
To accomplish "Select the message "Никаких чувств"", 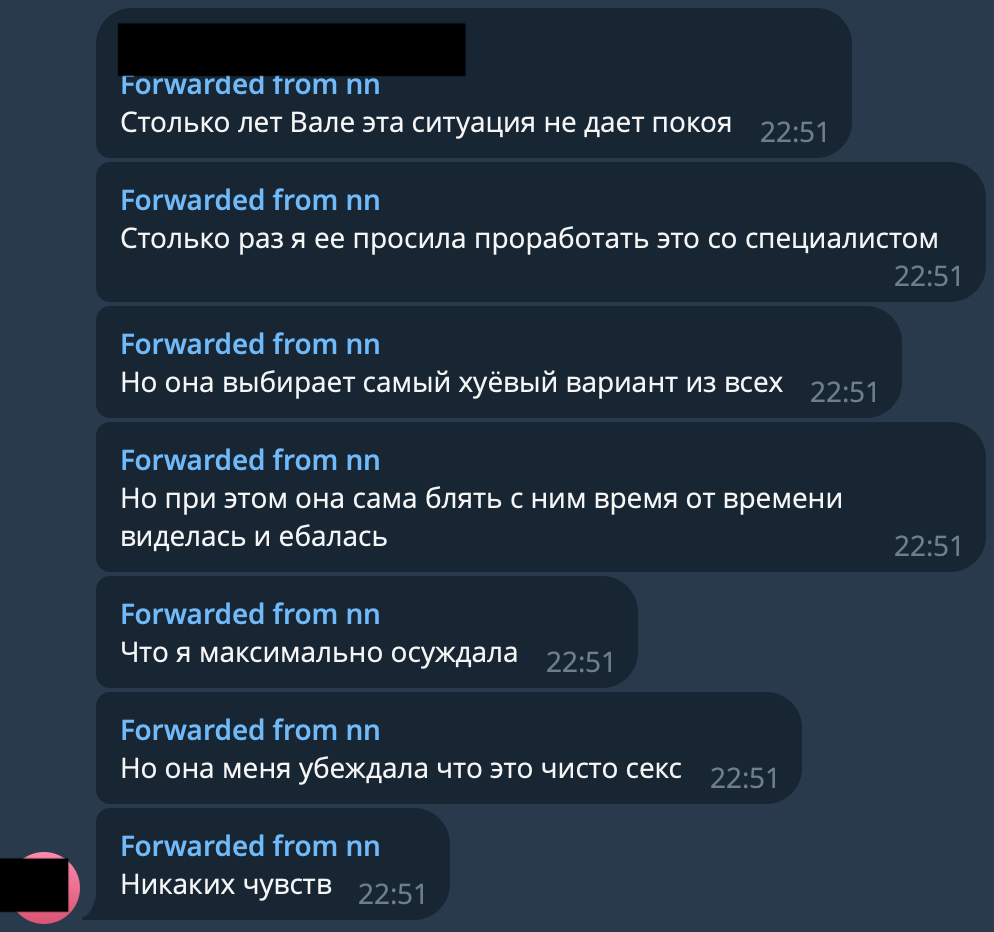I will pos(226,885).
